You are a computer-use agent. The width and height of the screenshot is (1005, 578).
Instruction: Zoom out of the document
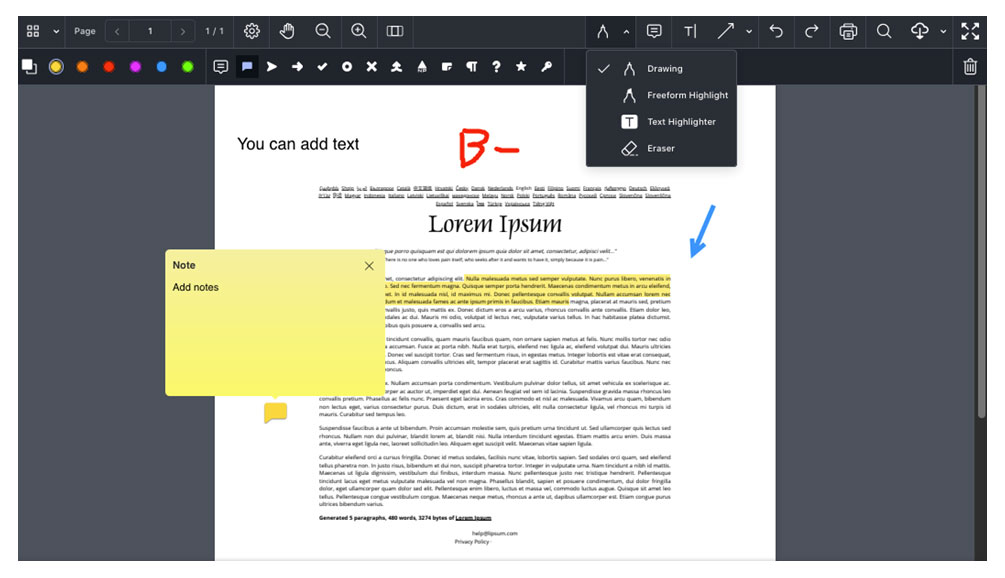(x=323, y=31)
